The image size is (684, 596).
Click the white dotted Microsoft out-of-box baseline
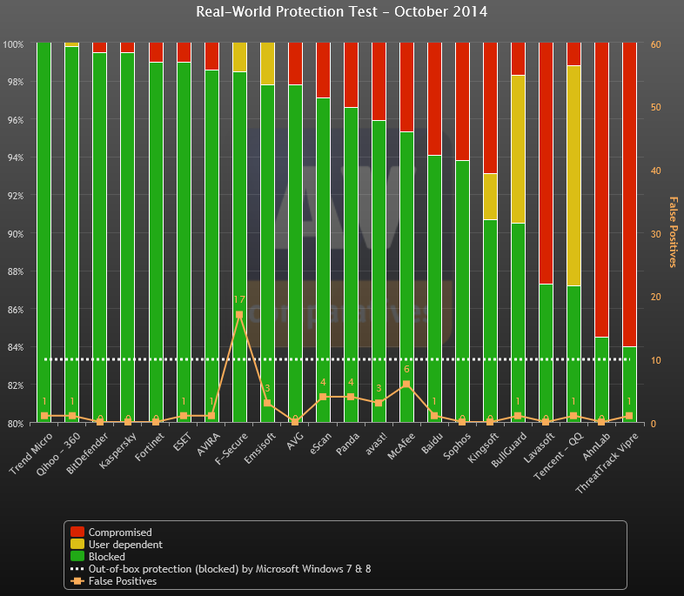[337, 360]
